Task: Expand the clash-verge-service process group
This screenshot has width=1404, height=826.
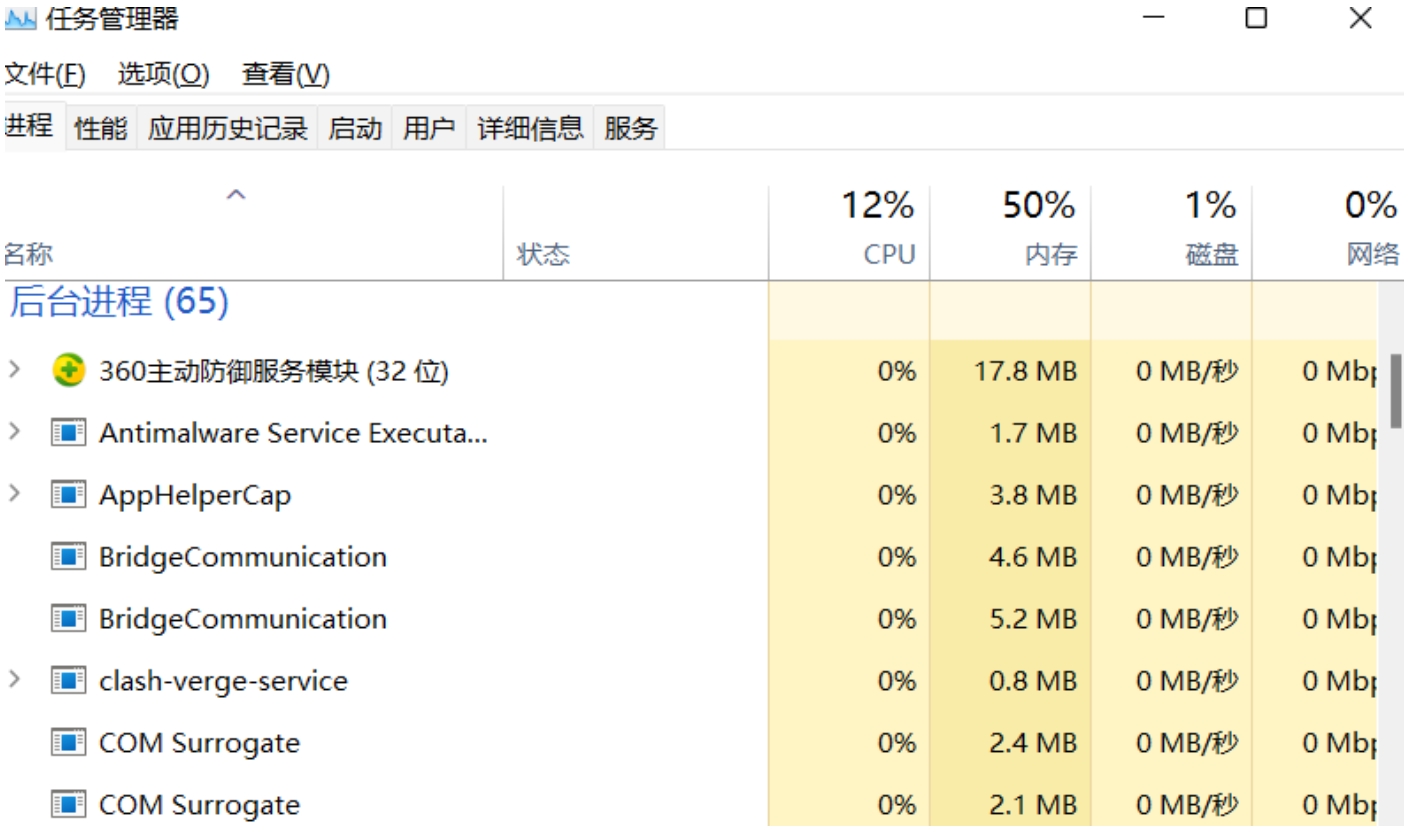Action: point(14,680)
